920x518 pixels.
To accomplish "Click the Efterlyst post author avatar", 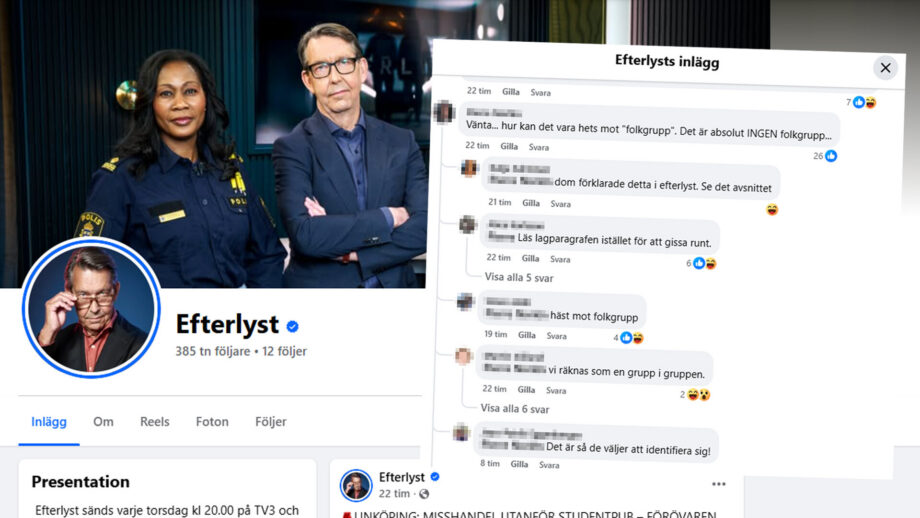I will 356,486.
